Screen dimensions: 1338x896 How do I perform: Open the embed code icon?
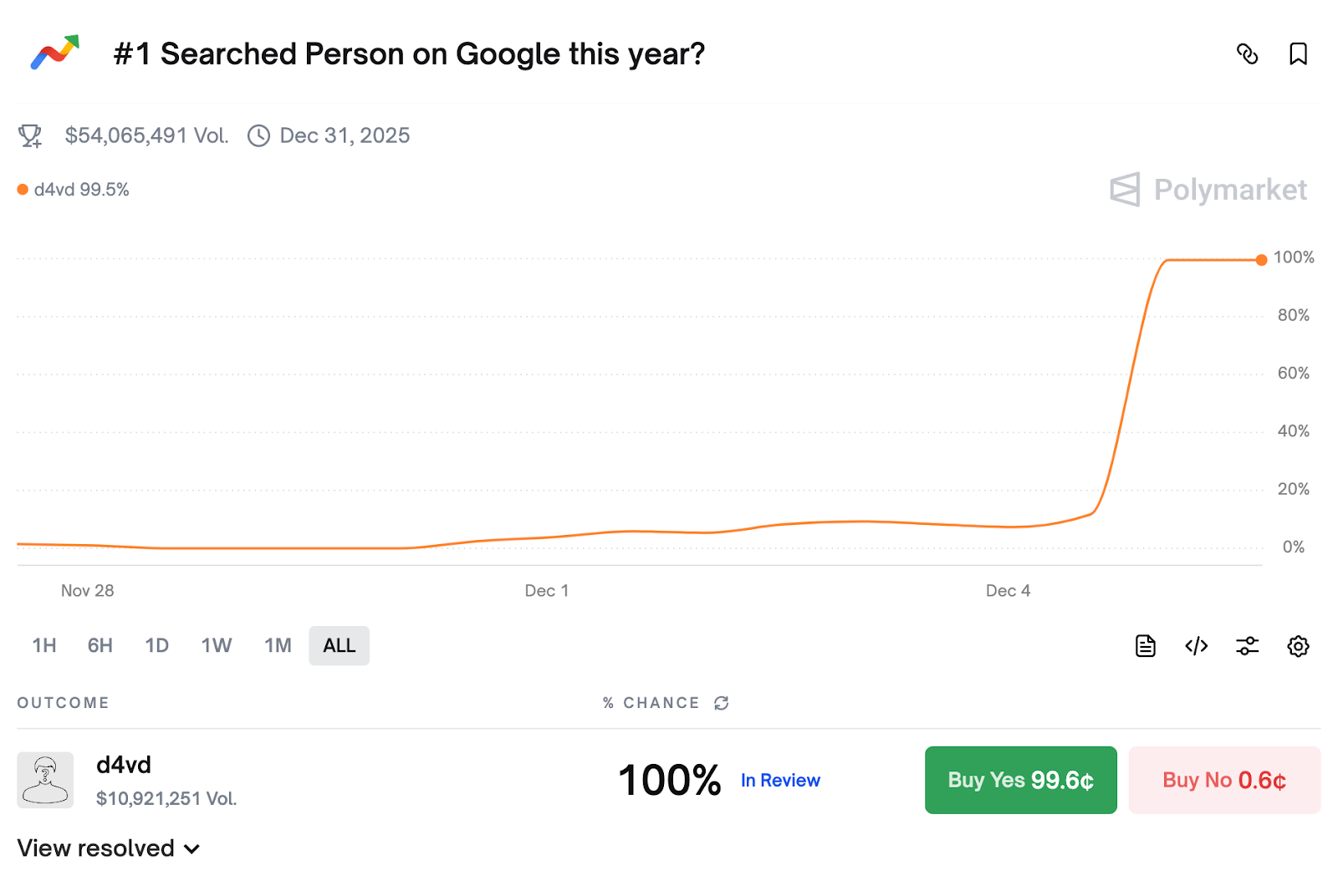coord(1197,646)
